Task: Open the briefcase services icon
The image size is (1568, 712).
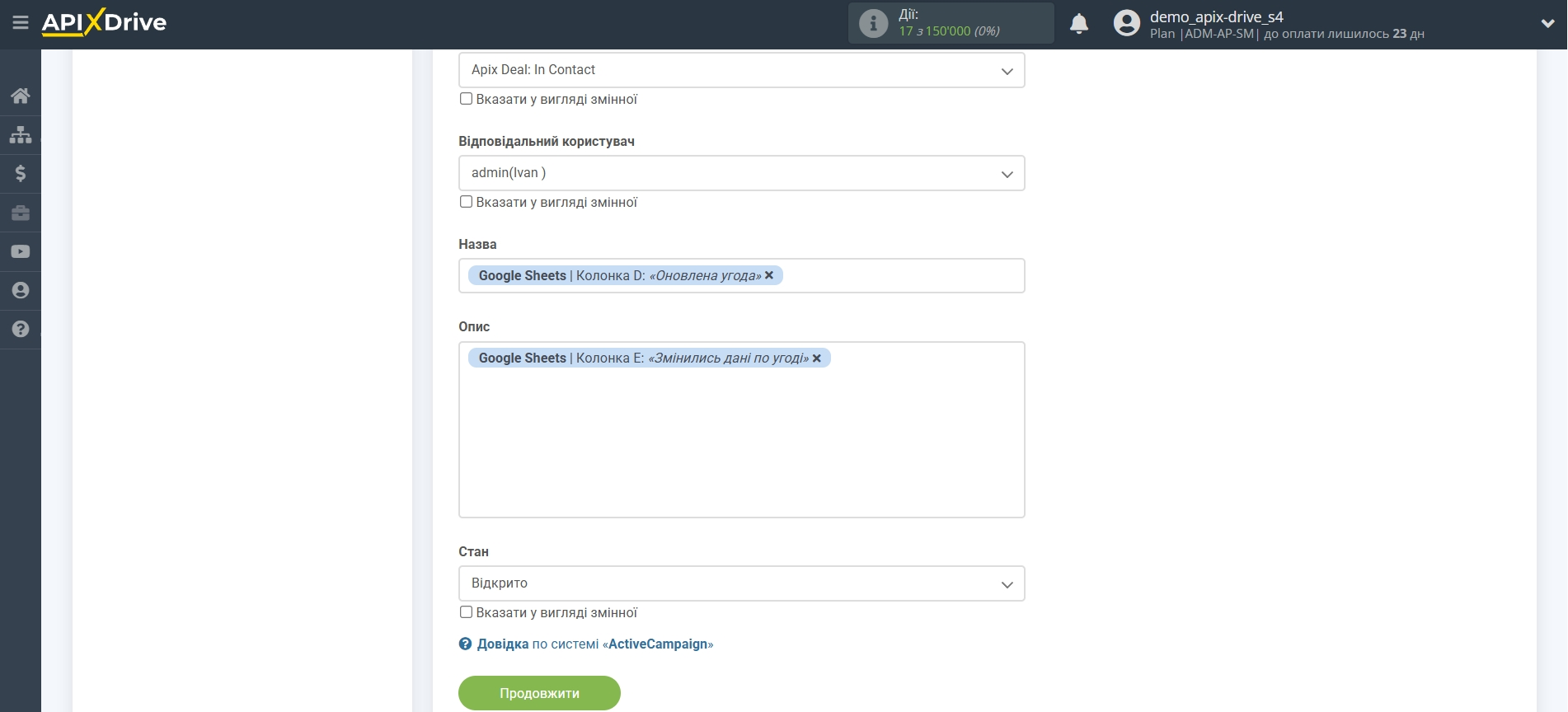Action: (x=21, y=213)
